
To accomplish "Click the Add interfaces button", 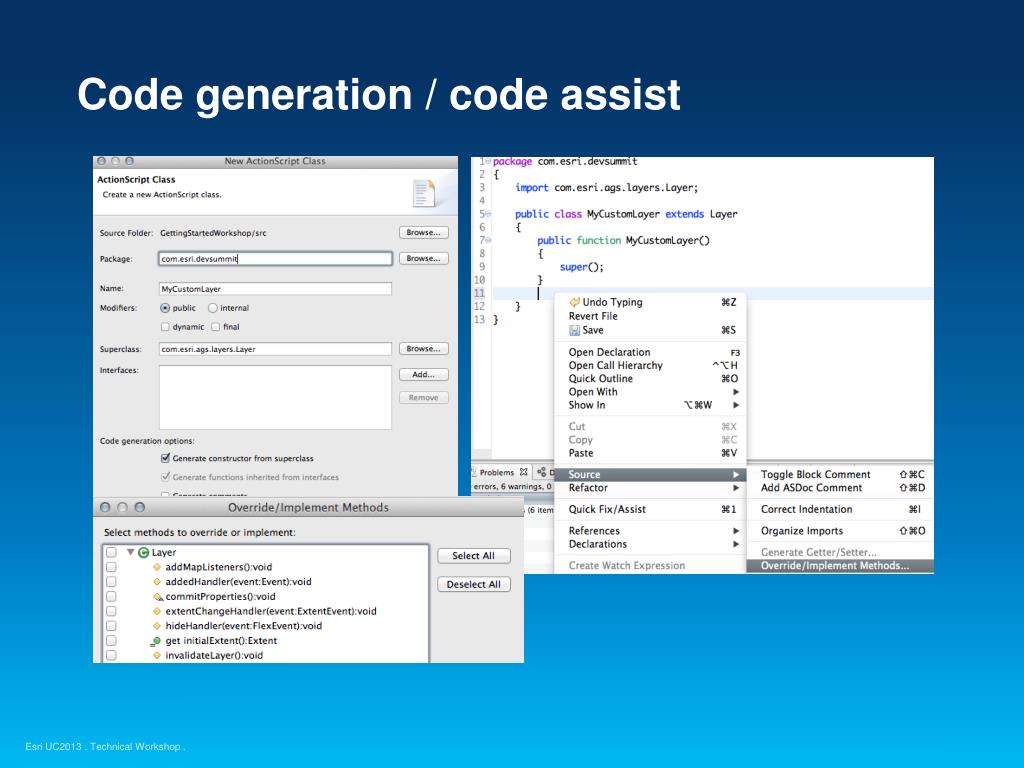I will pyautogui.click(x=423, y=375).
